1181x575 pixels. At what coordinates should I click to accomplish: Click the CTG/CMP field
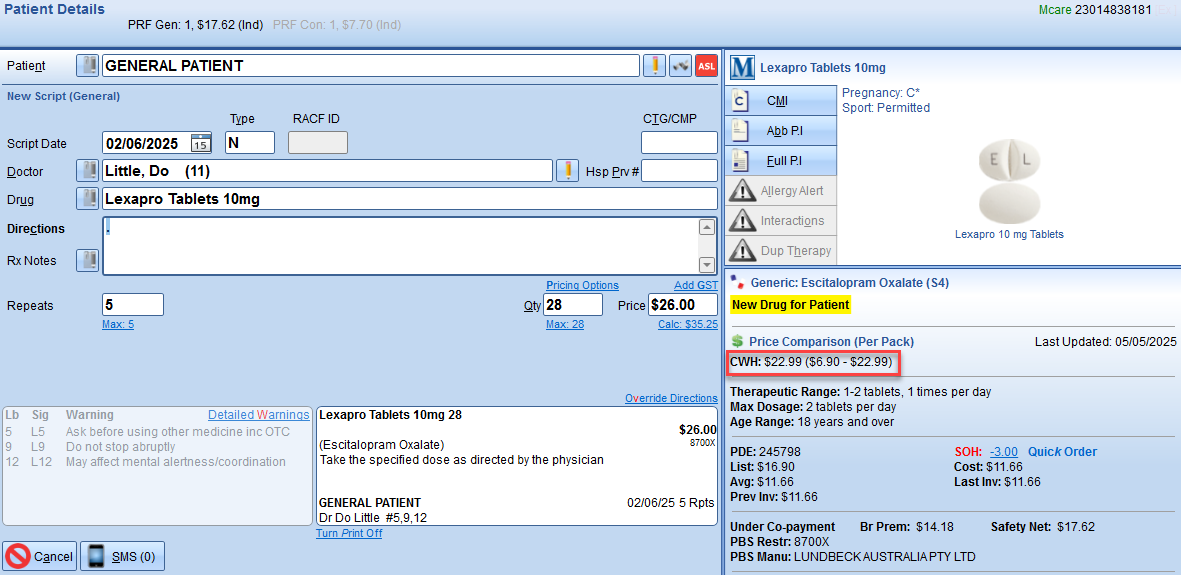pos(679,143)
